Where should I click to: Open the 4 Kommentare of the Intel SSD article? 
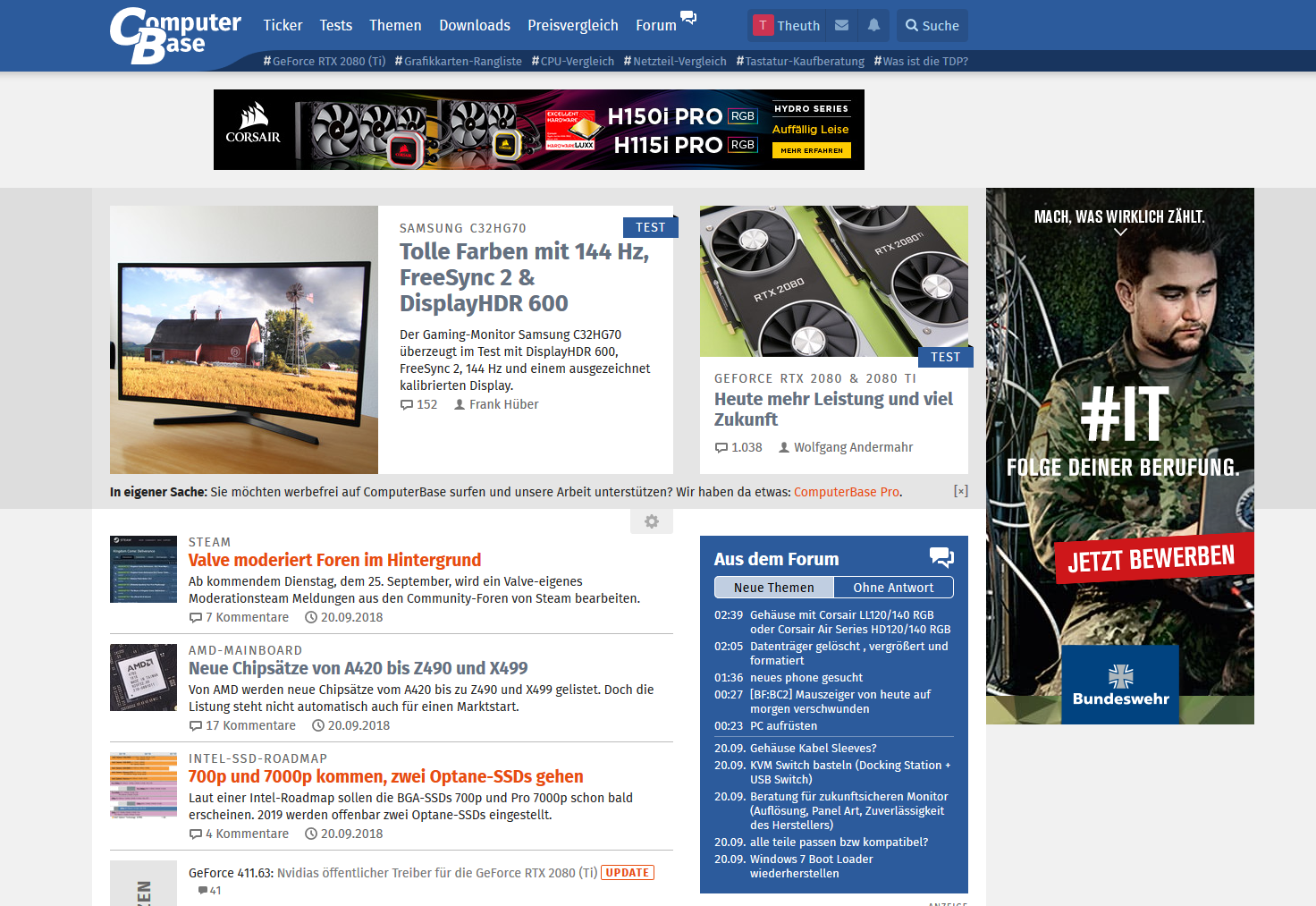click(x=239, y=834)
